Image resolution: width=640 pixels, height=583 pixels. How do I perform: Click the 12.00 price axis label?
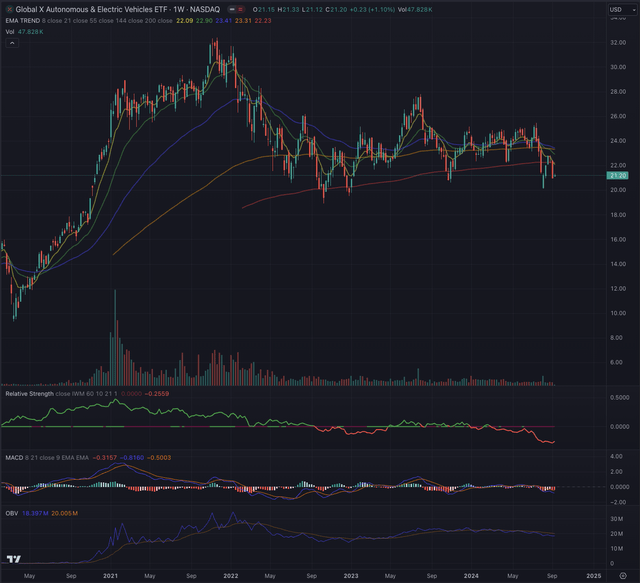click(618, 289)
